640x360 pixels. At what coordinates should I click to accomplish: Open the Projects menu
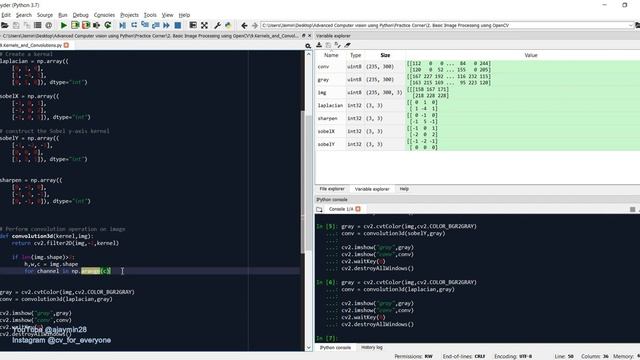coord(129,15)
